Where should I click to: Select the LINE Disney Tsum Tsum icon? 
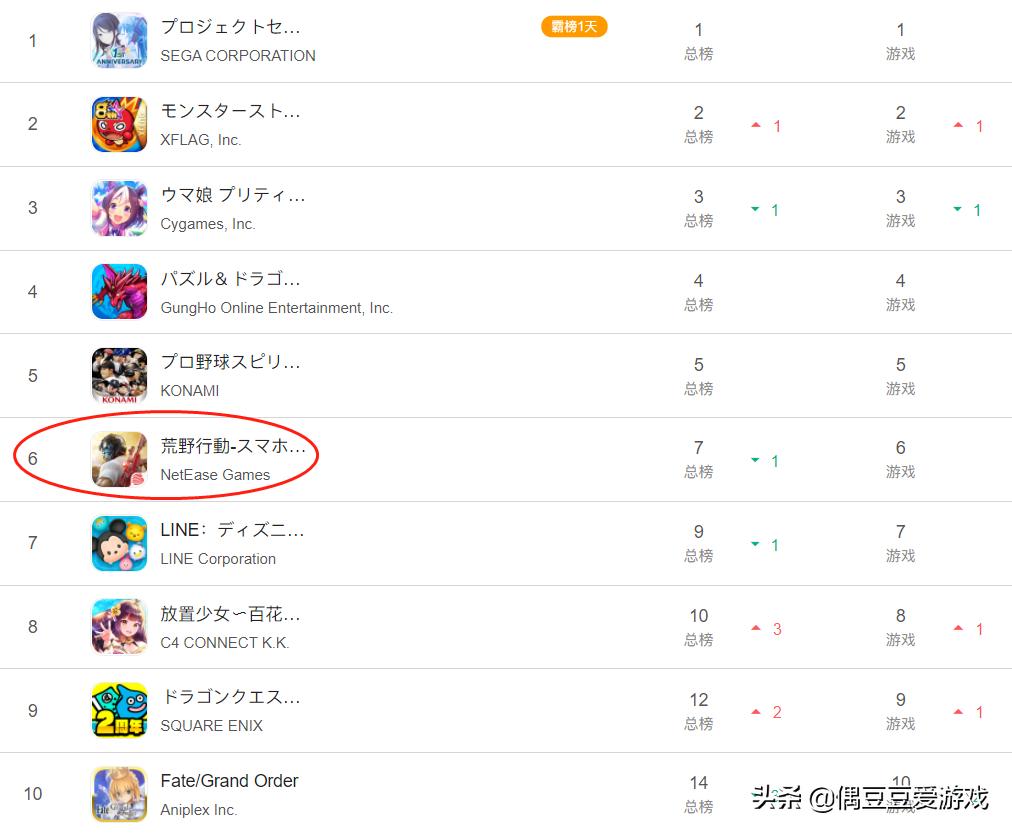click(x=119, y=543)
